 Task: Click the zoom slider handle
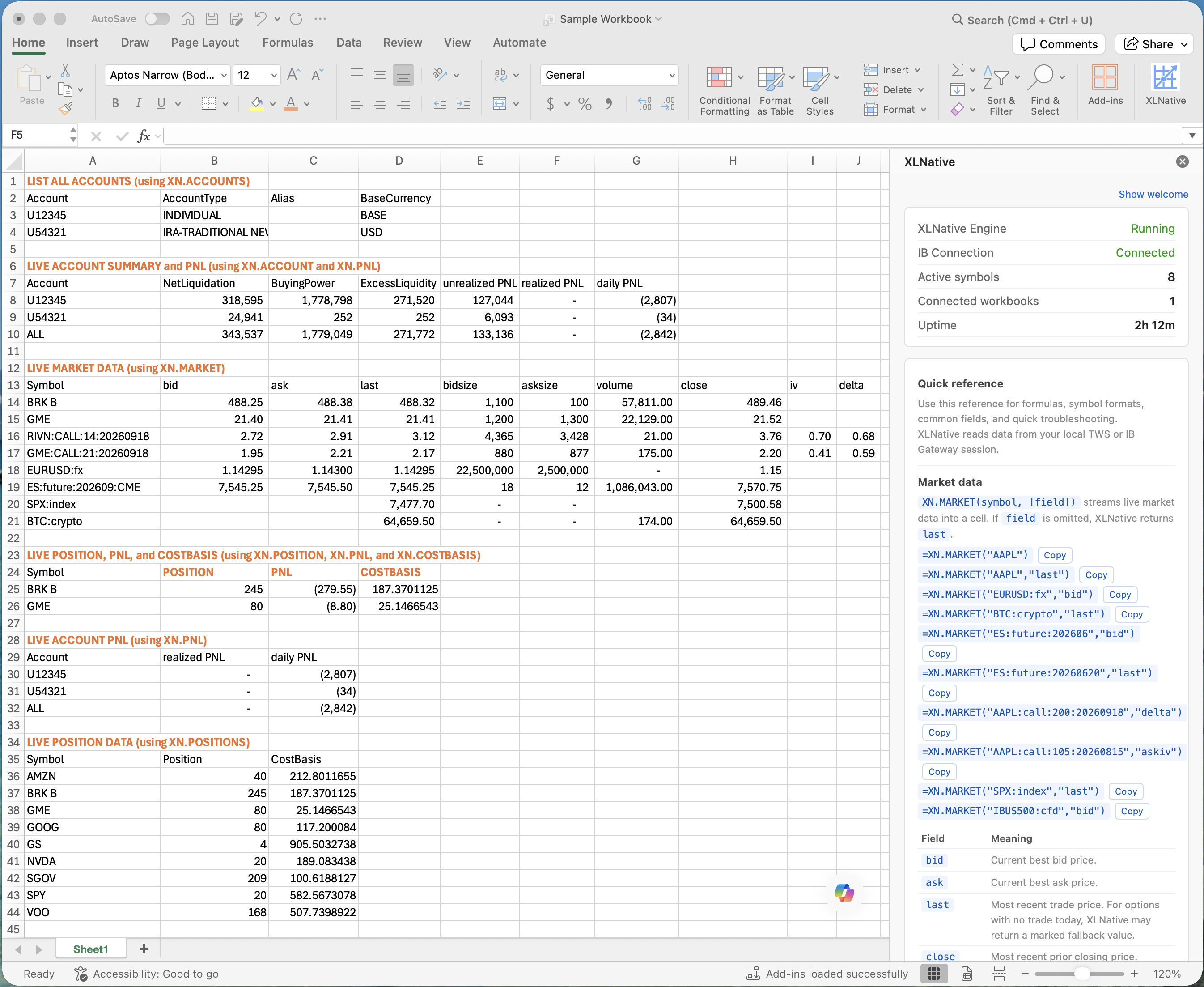click(x=1082, y=974)
